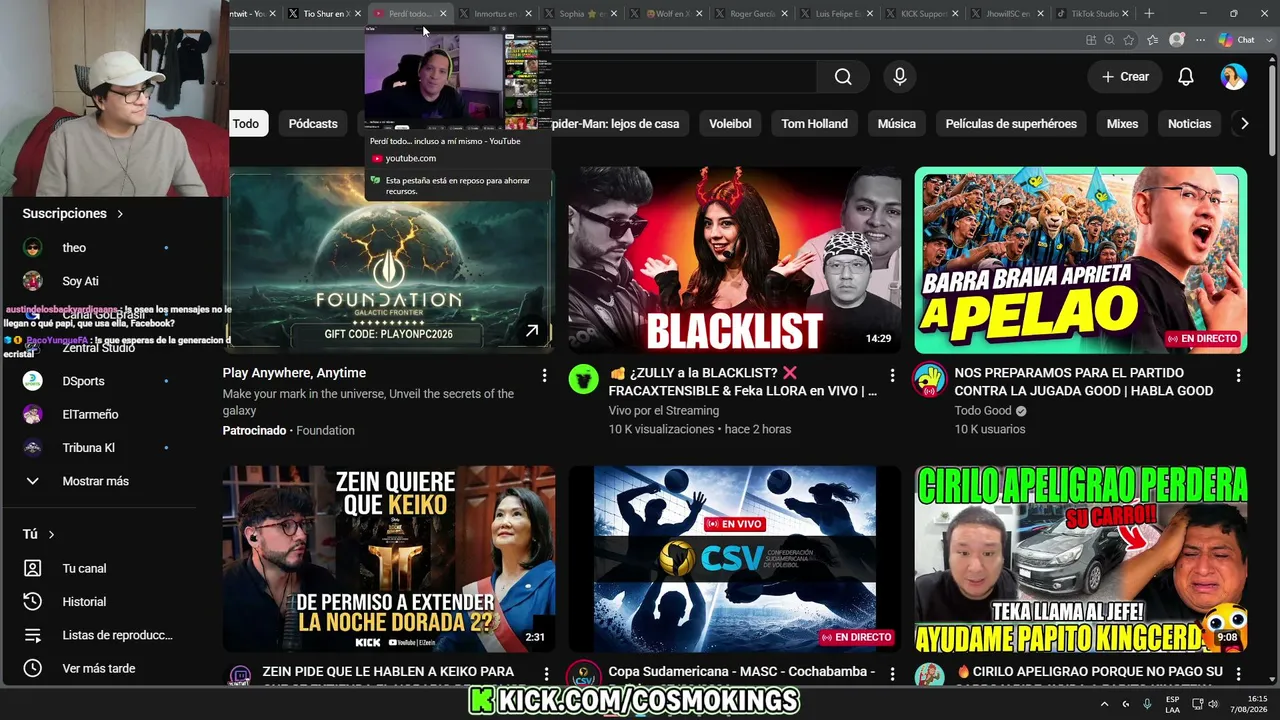Start voice search with the microphone icon

point(900,77)
